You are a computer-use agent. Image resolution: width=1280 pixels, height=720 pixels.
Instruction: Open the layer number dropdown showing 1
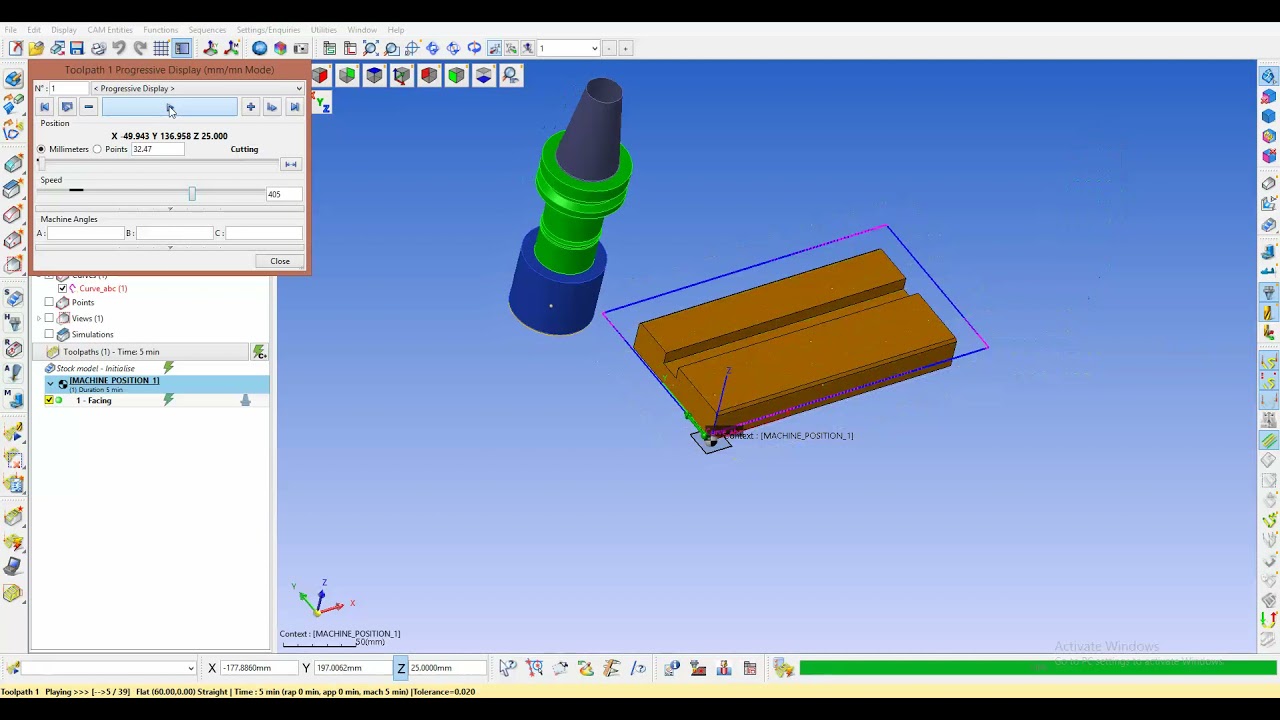point(569,48)
